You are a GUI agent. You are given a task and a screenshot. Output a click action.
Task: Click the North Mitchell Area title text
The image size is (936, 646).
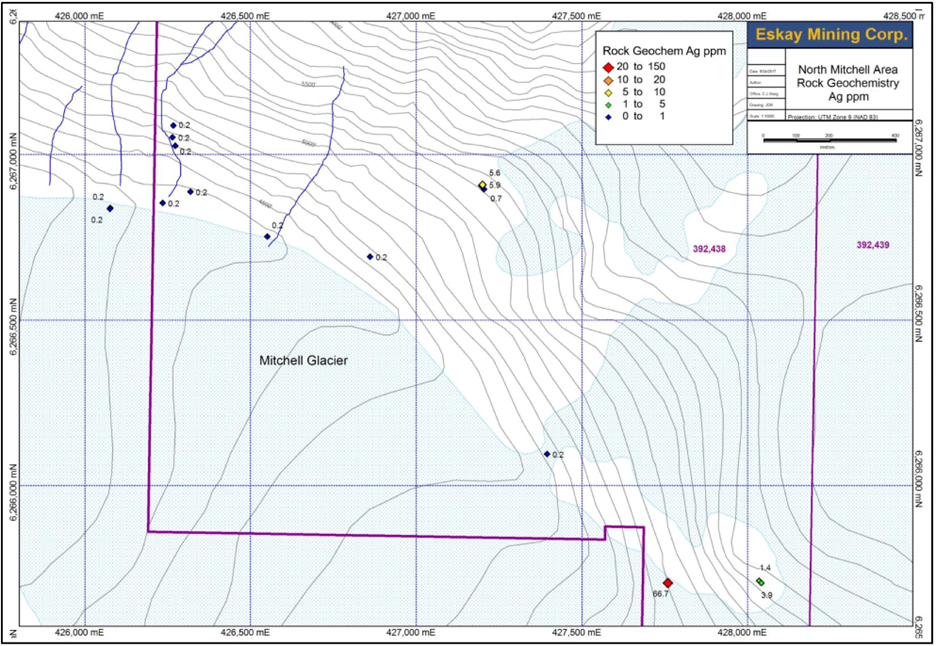(x=848, y=71)
